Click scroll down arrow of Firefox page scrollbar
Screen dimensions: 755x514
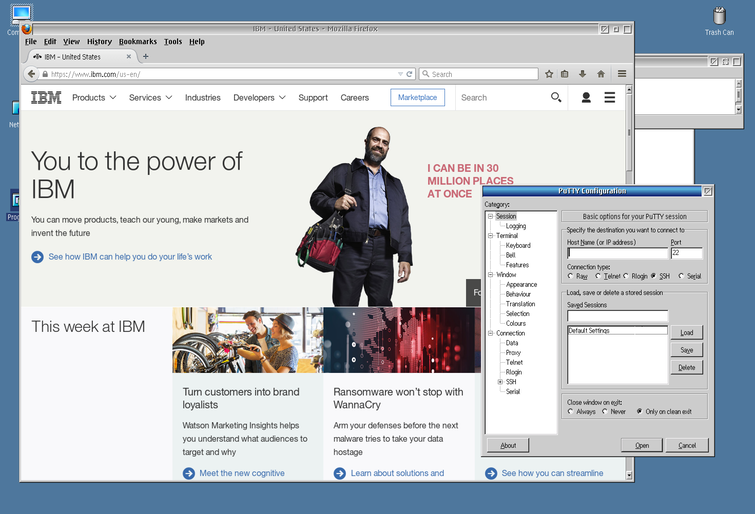pos(629,475)
